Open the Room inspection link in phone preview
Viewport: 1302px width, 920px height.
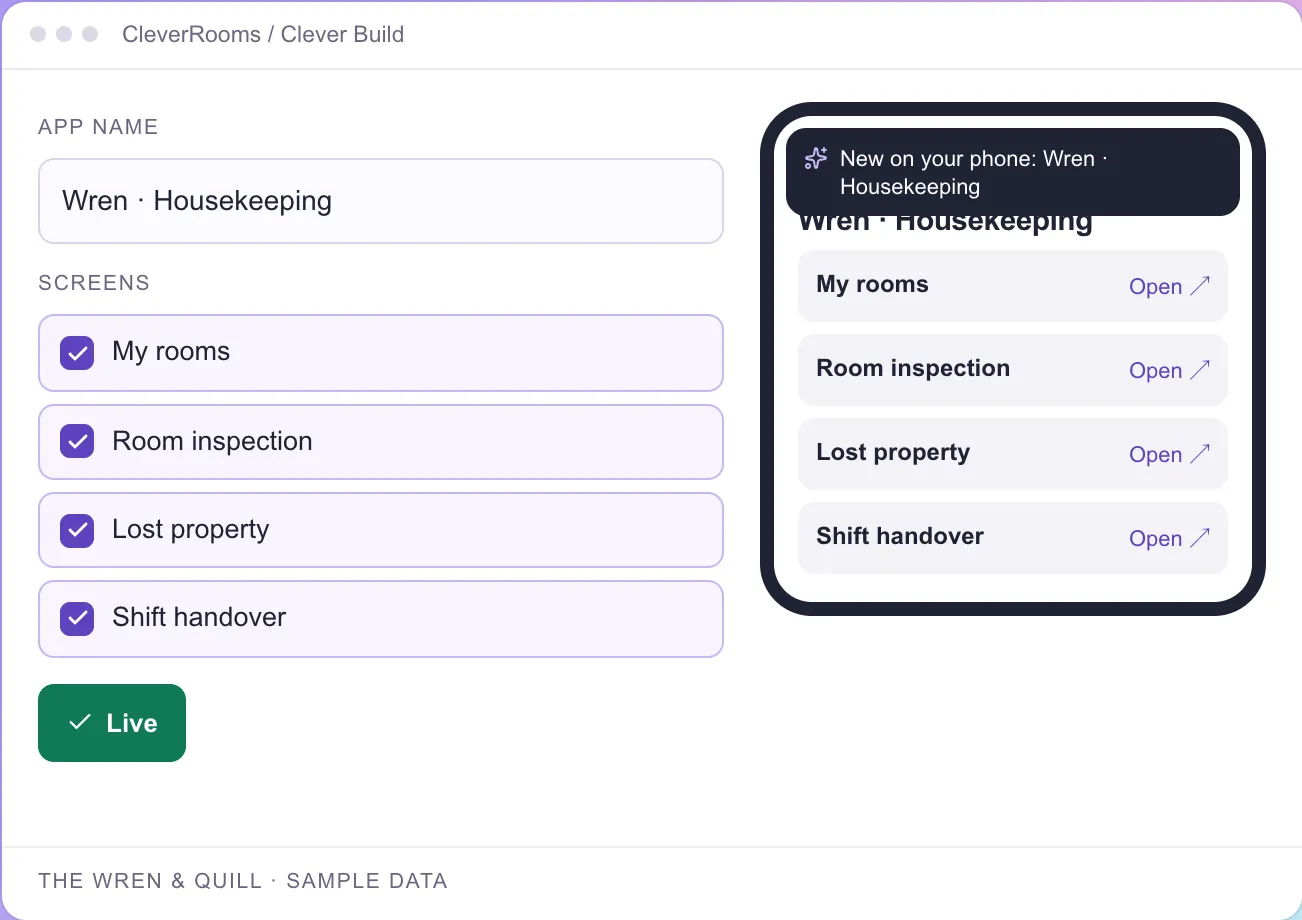tap(1169, 370)
